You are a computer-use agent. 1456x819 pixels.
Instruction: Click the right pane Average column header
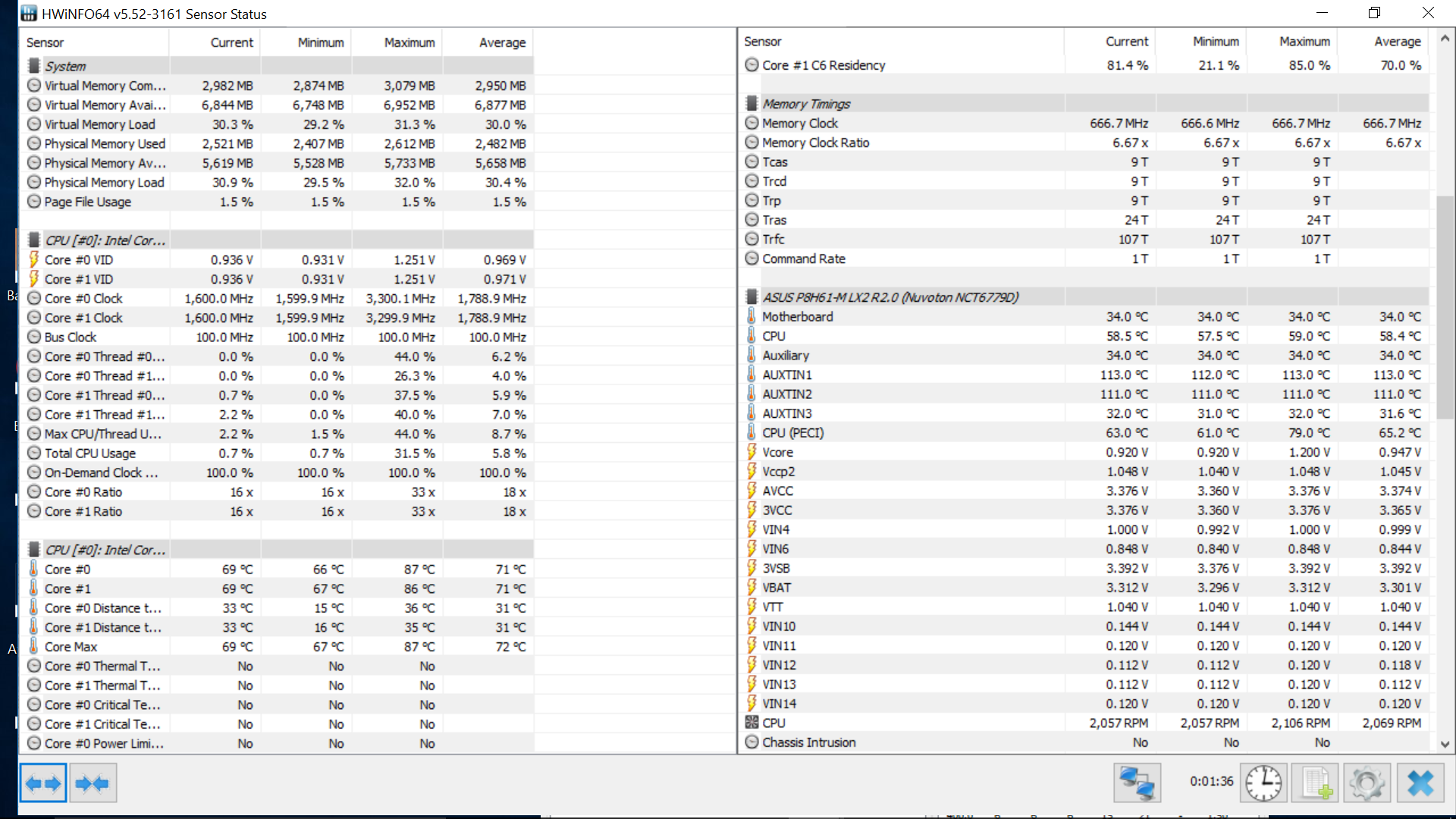(1383, 42)
